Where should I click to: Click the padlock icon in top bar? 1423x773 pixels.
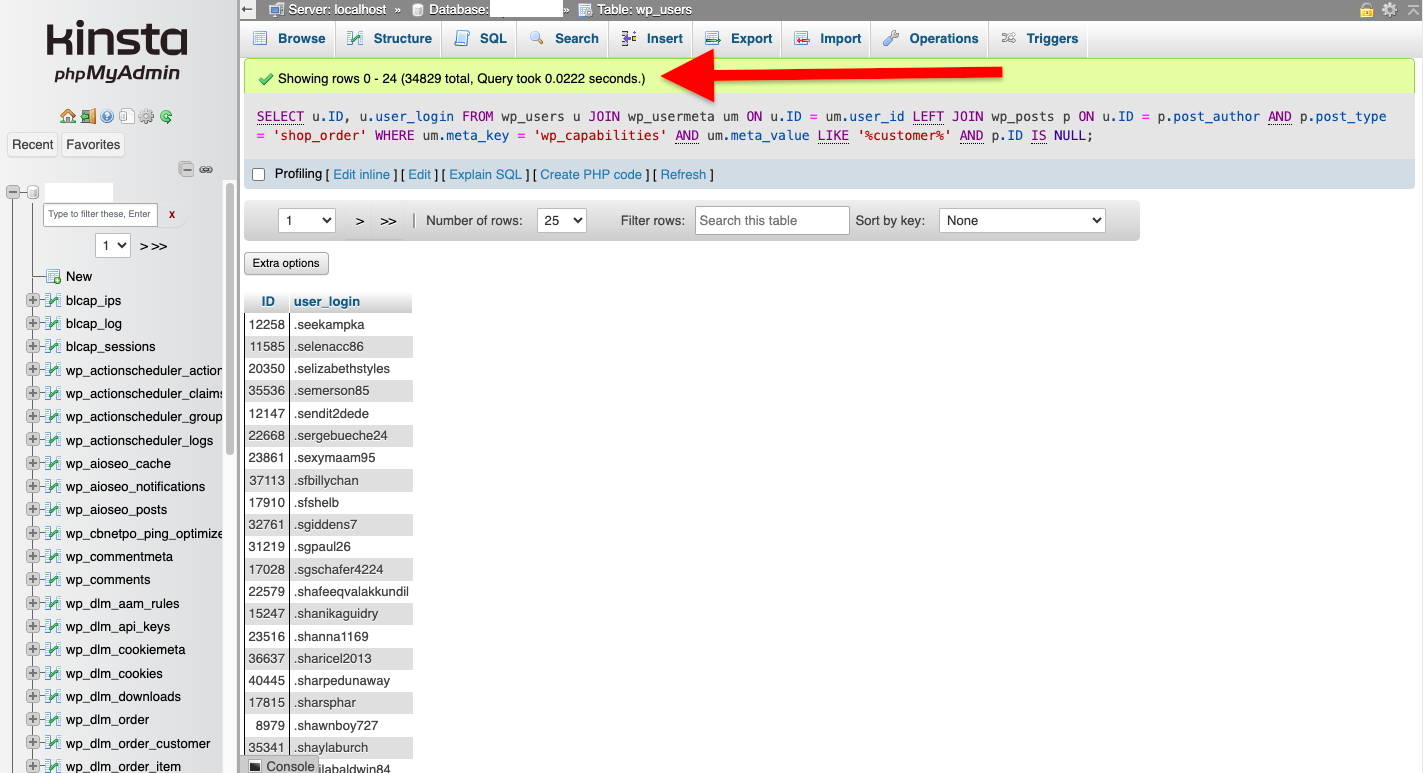pyautogui.click(x=1366, y=10)
